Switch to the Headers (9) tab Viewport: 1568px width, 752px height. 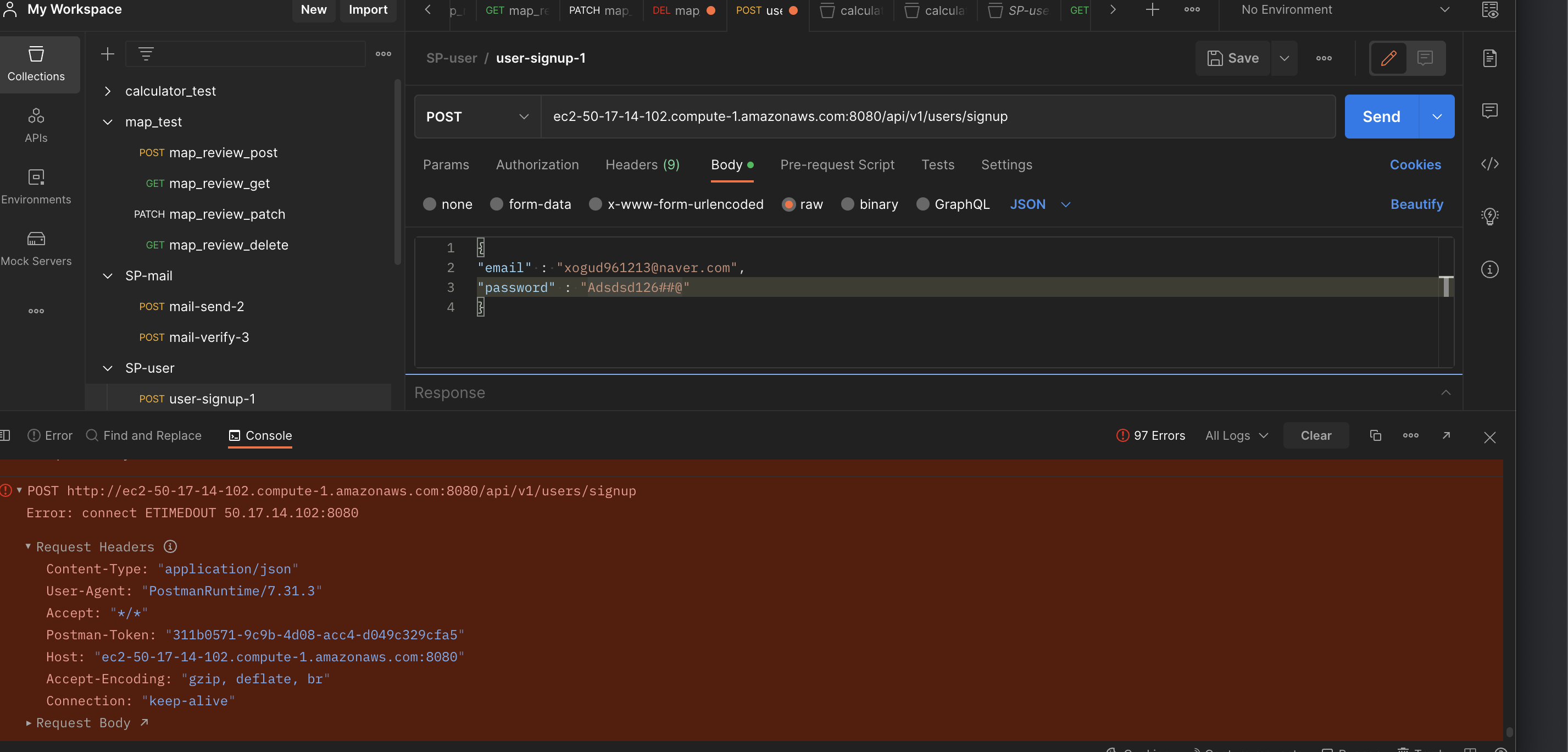642,165
